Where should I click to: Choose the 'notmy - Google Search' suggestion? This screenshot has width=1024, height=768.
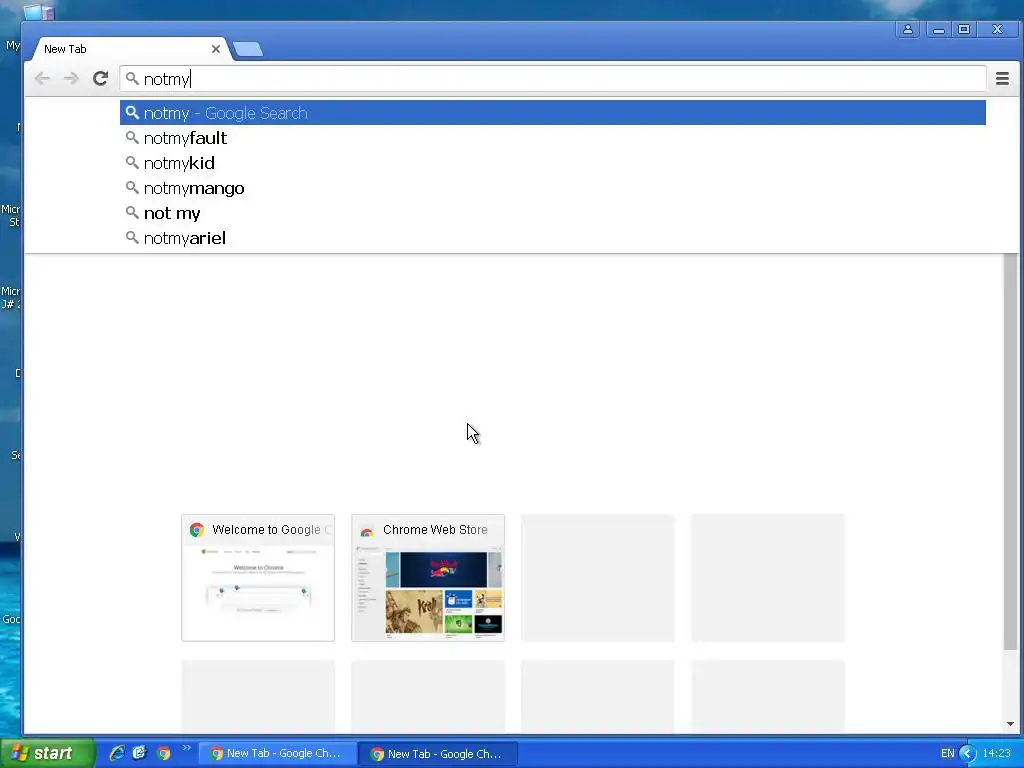coord(552,113)
